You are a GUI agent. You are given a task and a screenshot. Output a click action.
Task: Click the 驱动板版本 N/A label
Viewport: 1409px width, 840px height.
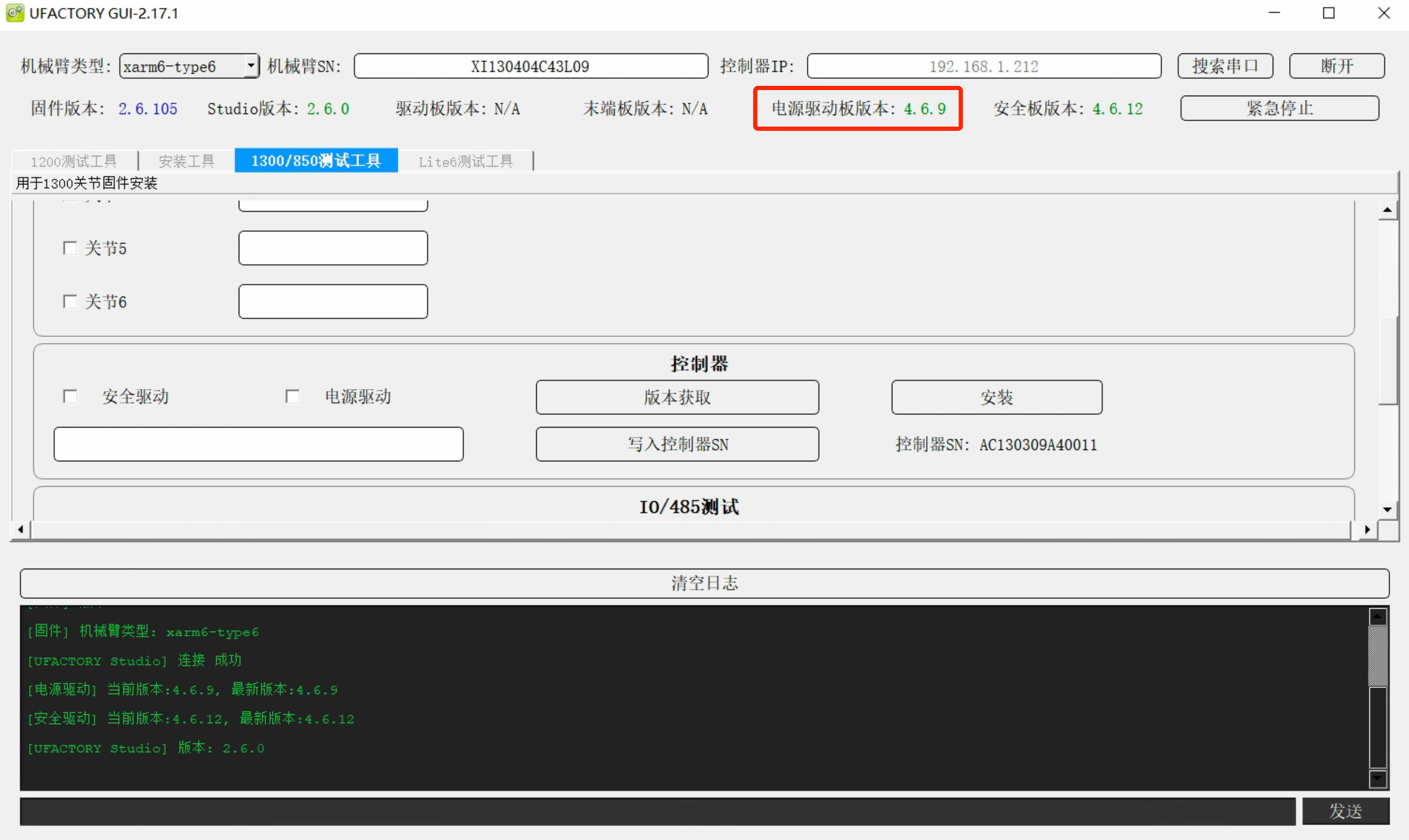[x=458, y=109]
